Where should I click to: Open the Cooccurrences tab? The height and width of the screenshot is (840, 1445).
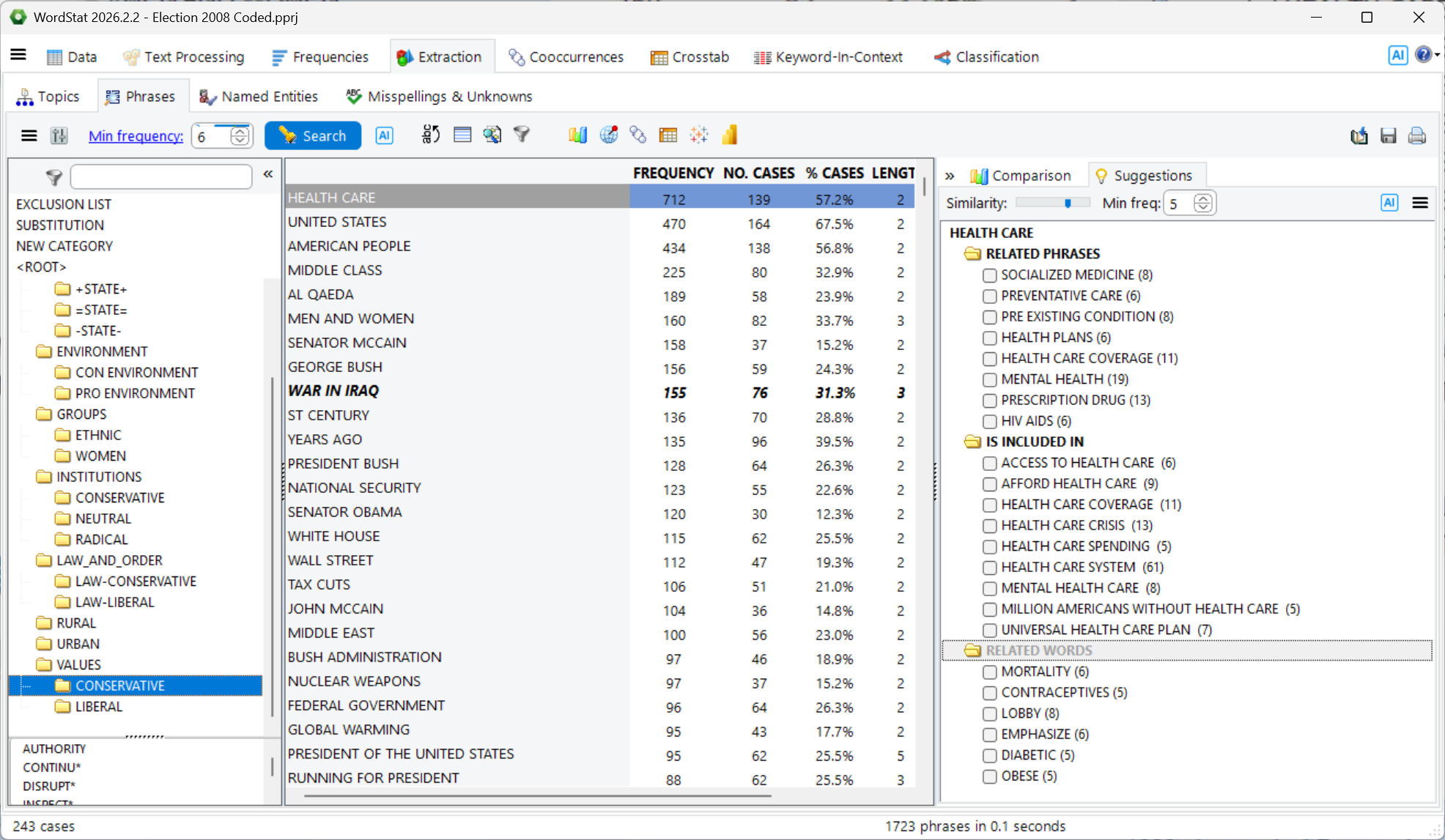pos(566,56)
